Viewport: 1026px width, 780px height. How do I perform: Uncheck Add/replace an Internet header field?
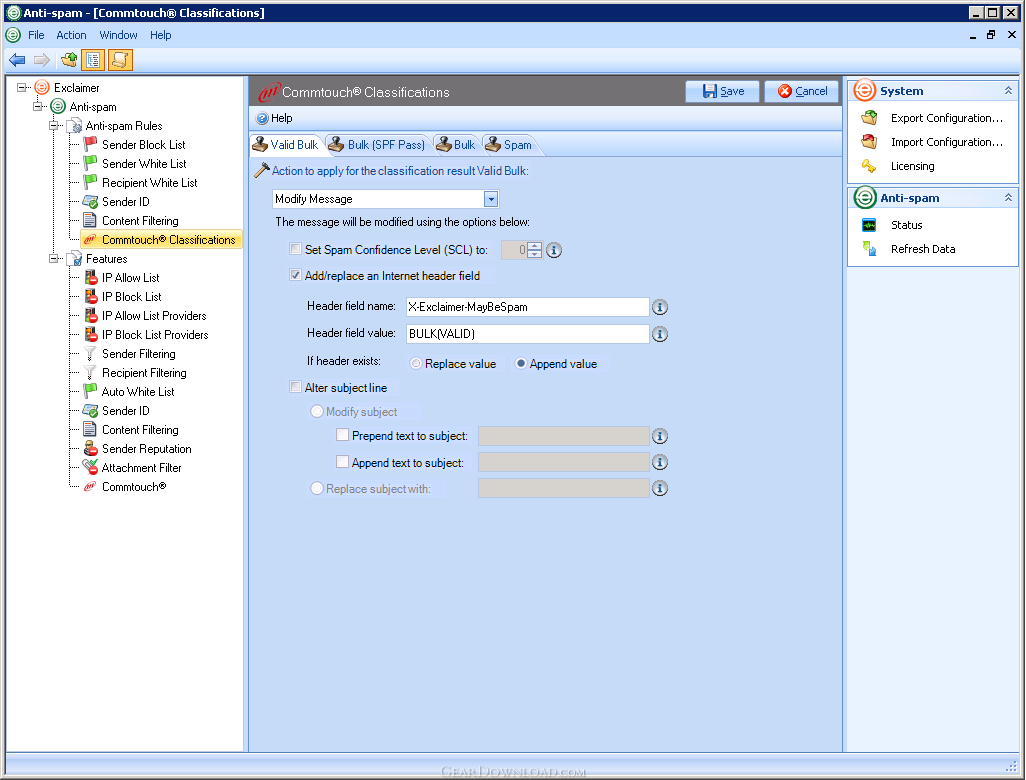296,275
